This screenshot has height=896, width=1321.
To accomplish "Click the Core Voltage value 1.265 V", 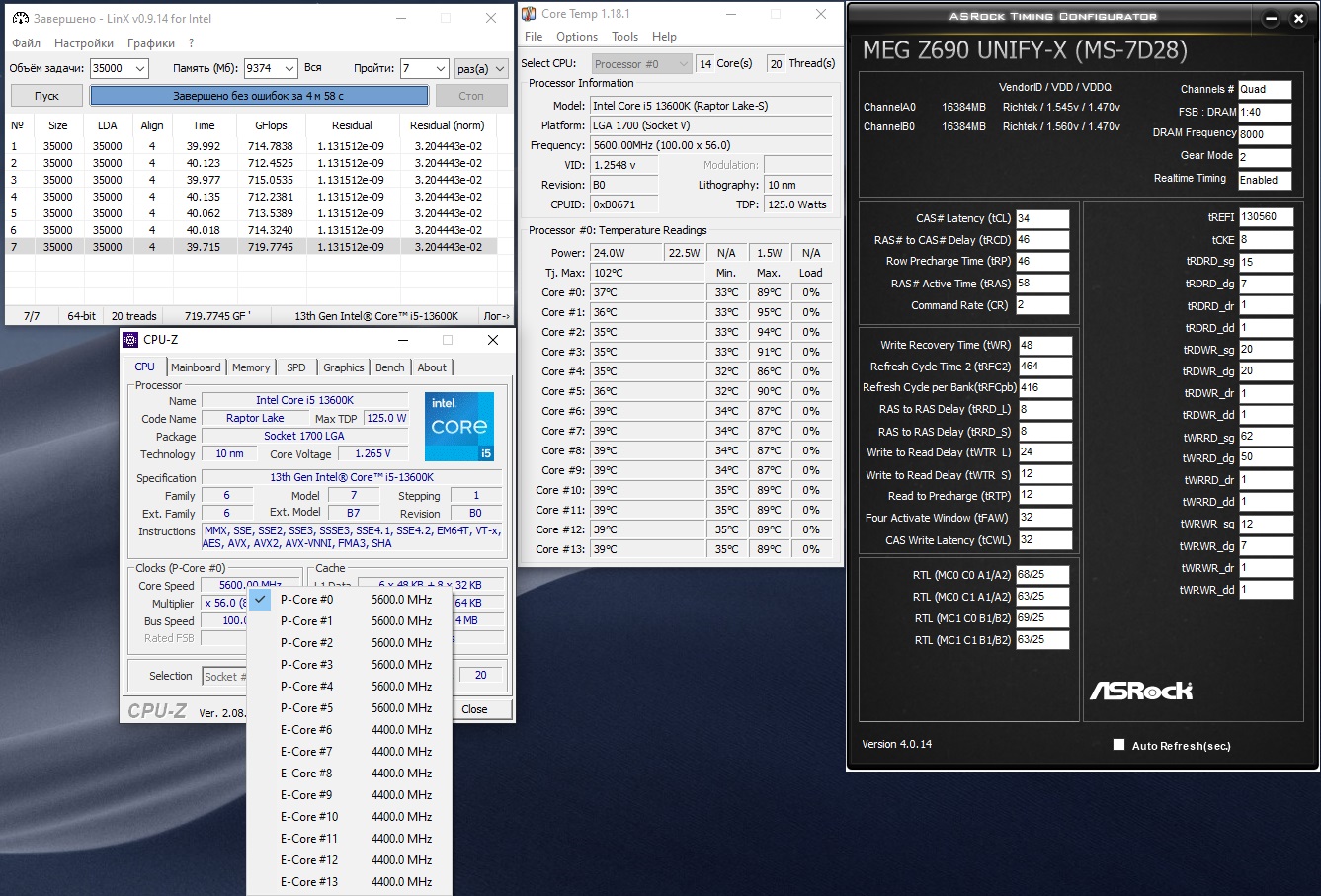I will tap(372, 454).
